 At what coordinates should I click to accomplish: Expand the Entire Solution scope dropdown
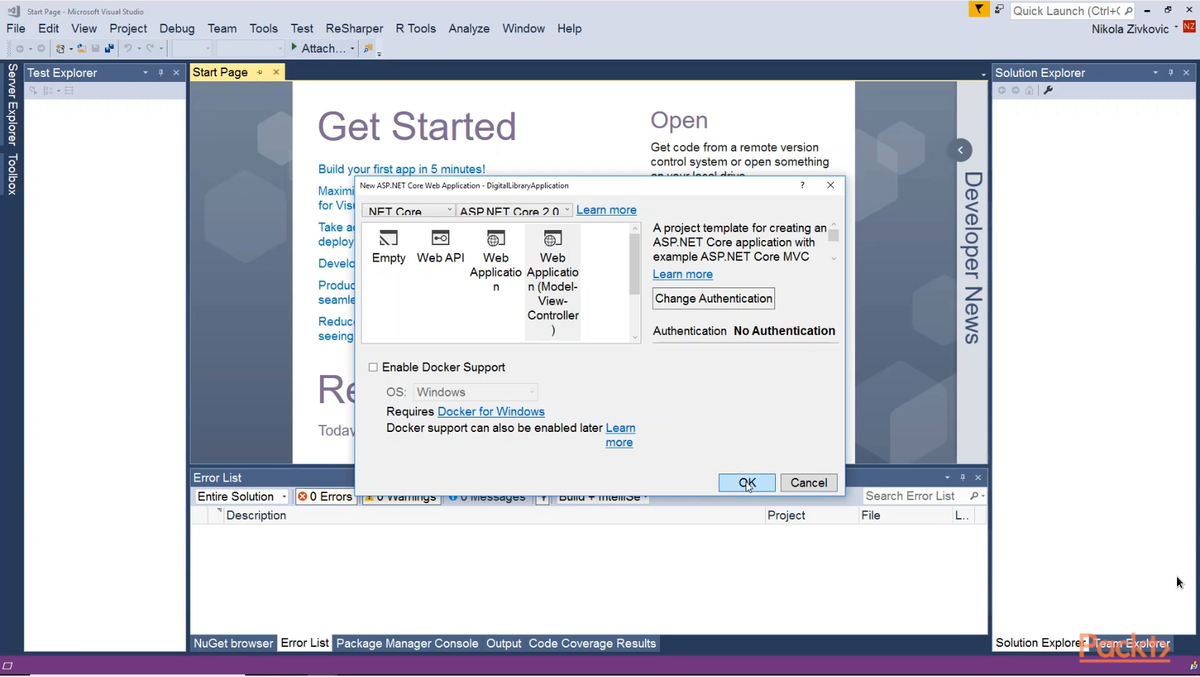click(x=241, y=496)
